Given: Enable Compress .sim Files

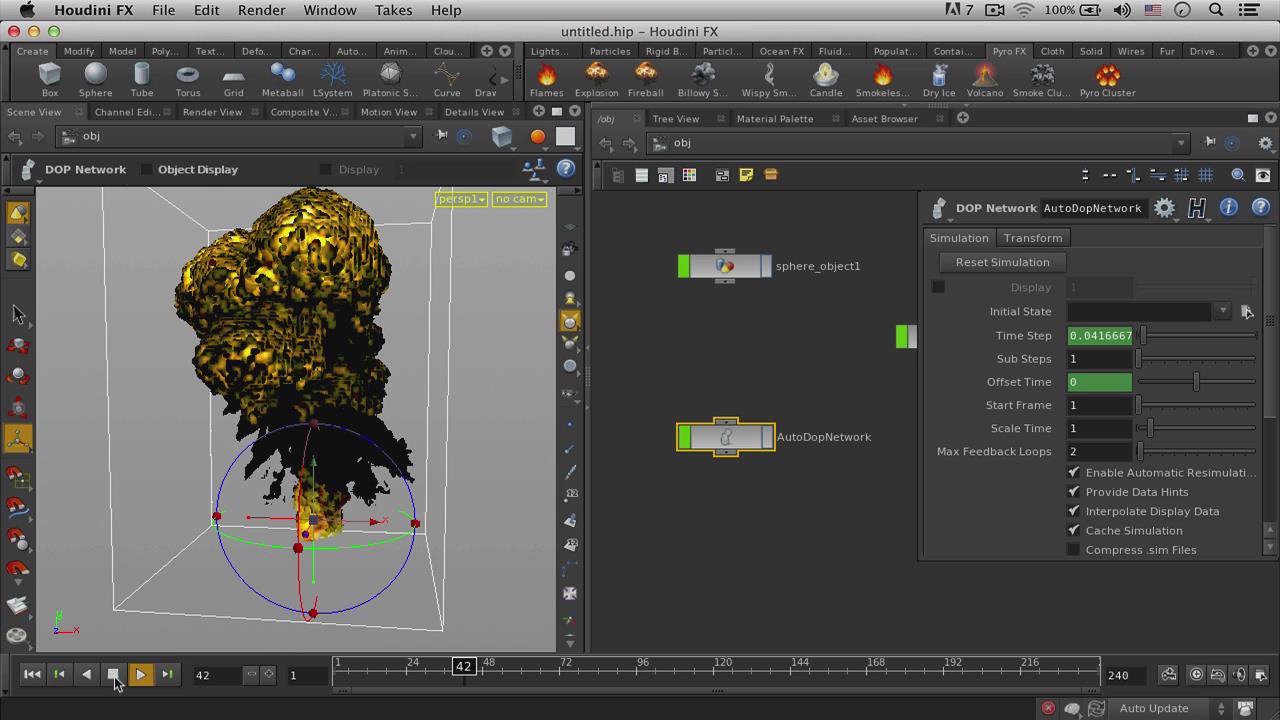Looking at the screenshot, I should [x=1074, y=550].
